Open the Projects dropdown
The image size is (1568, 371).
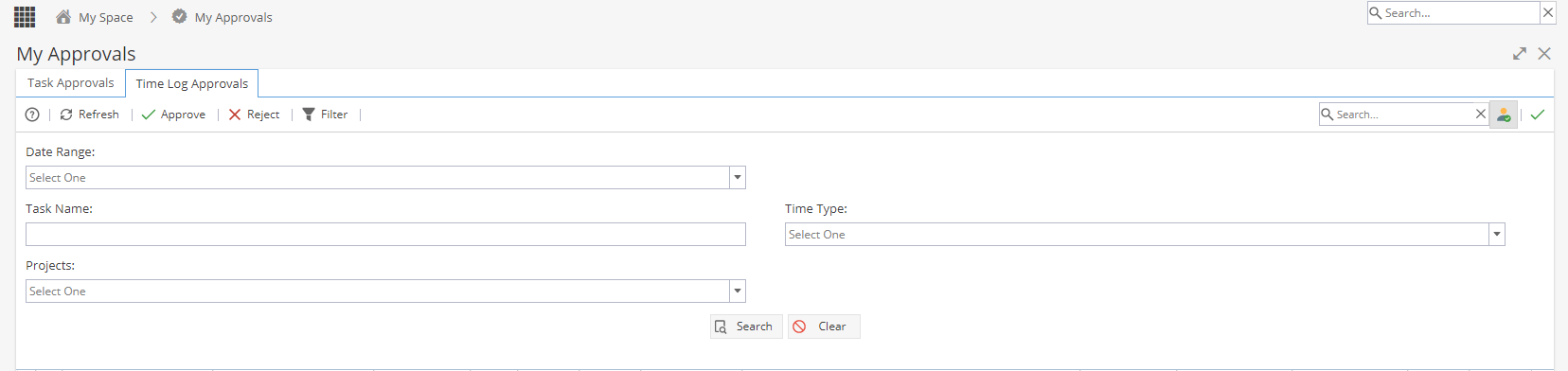pos(385,291)
